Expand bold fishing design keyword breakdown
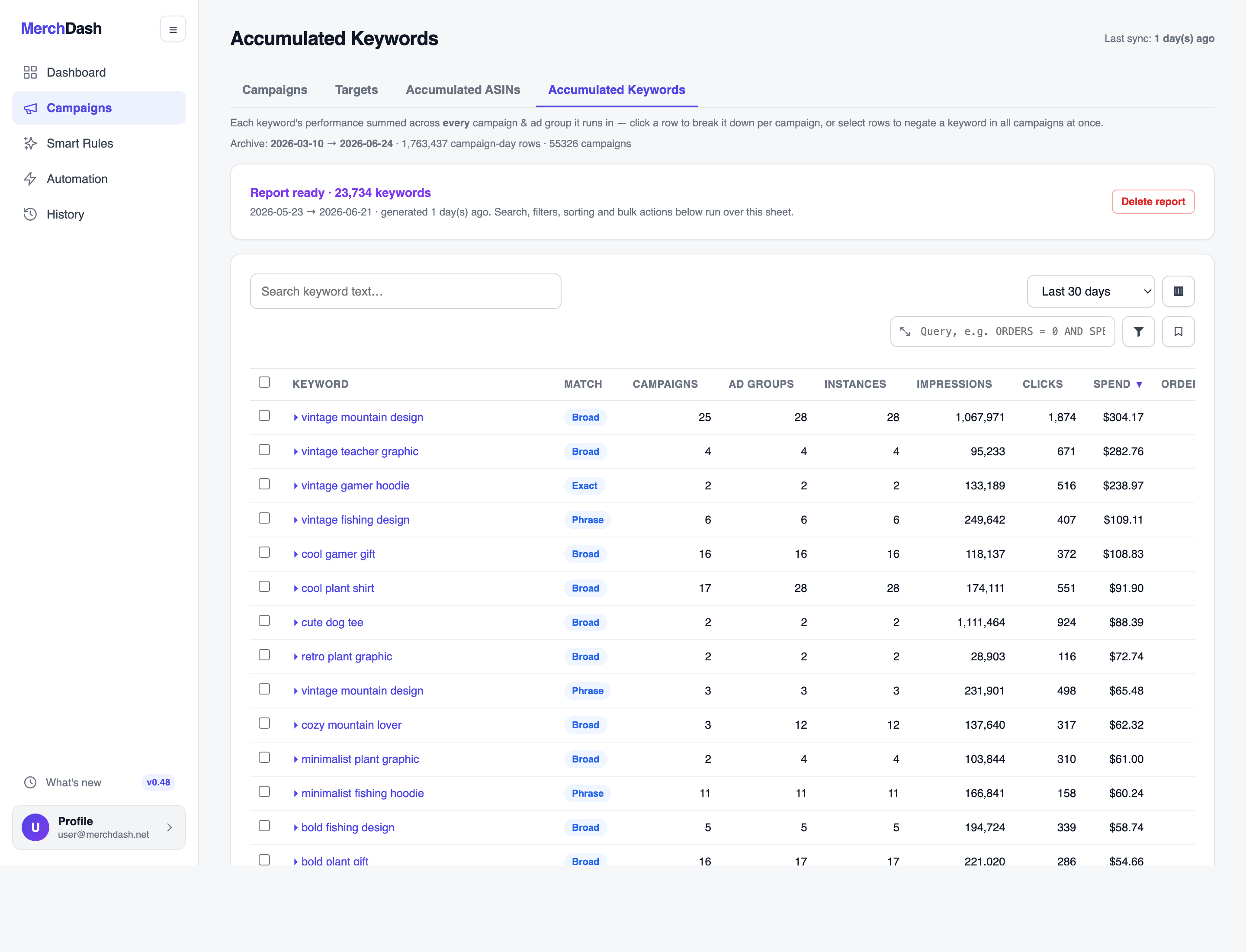 point(296,828)
